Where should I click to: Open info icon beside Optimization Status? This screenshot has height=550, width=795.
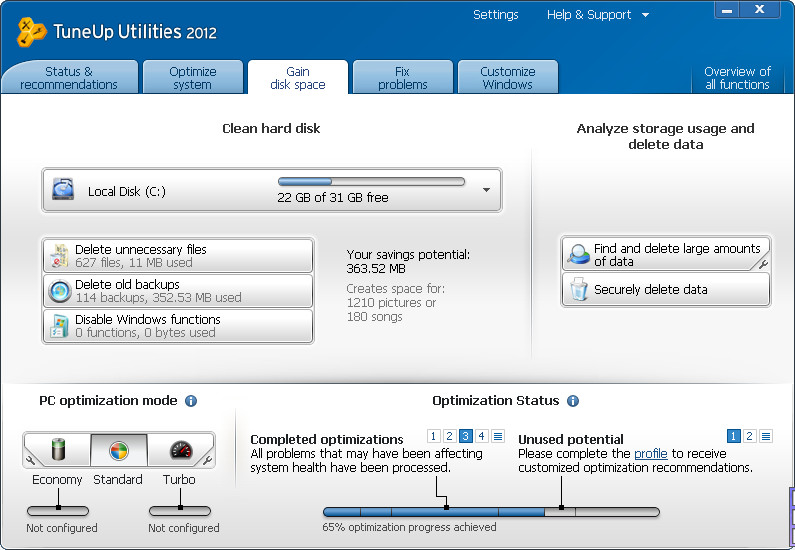[572, 401]
